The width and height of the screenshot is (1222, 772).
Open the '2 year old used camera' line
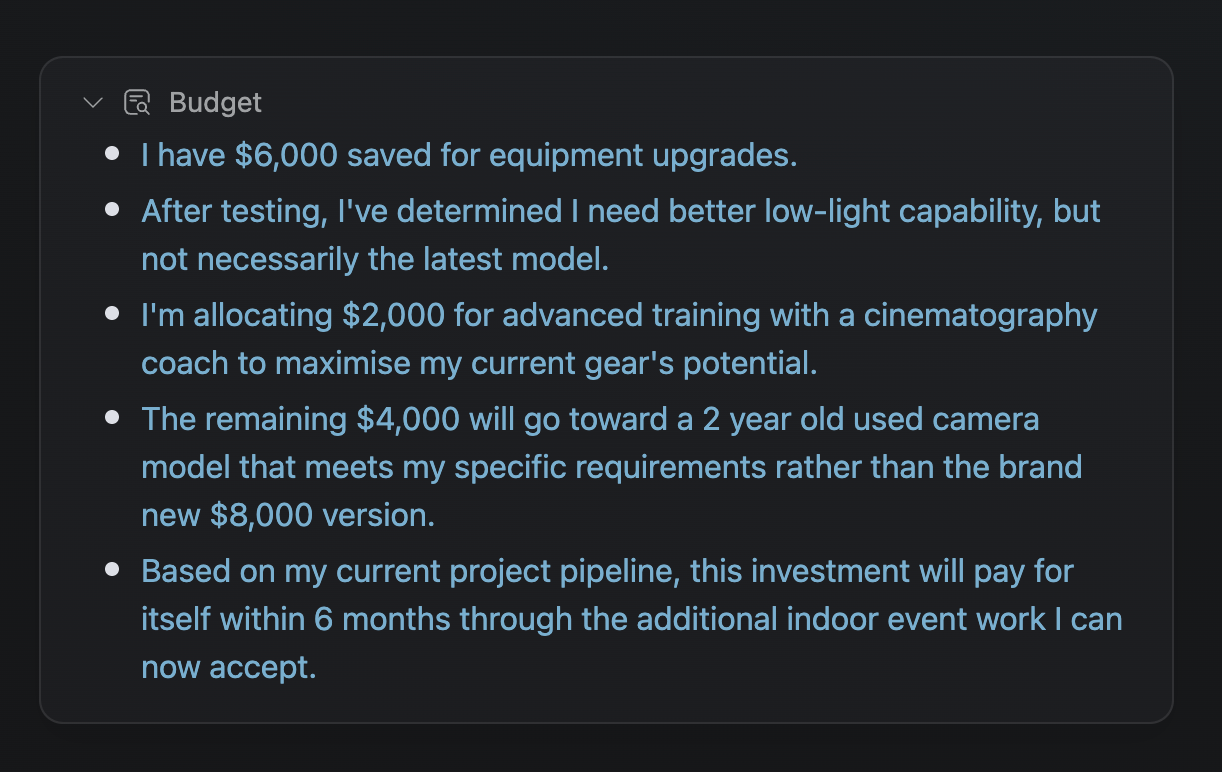590,419
